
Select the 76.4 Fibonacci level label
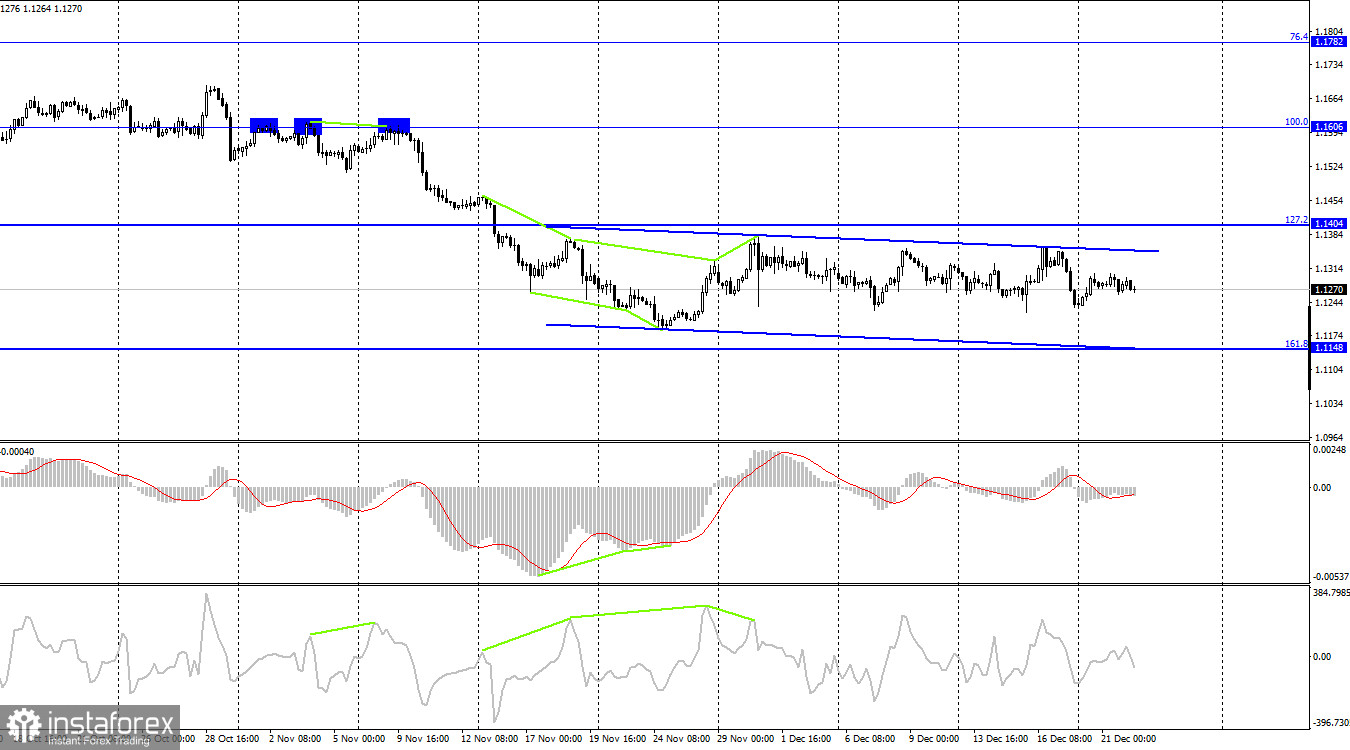pos(1299,37)
